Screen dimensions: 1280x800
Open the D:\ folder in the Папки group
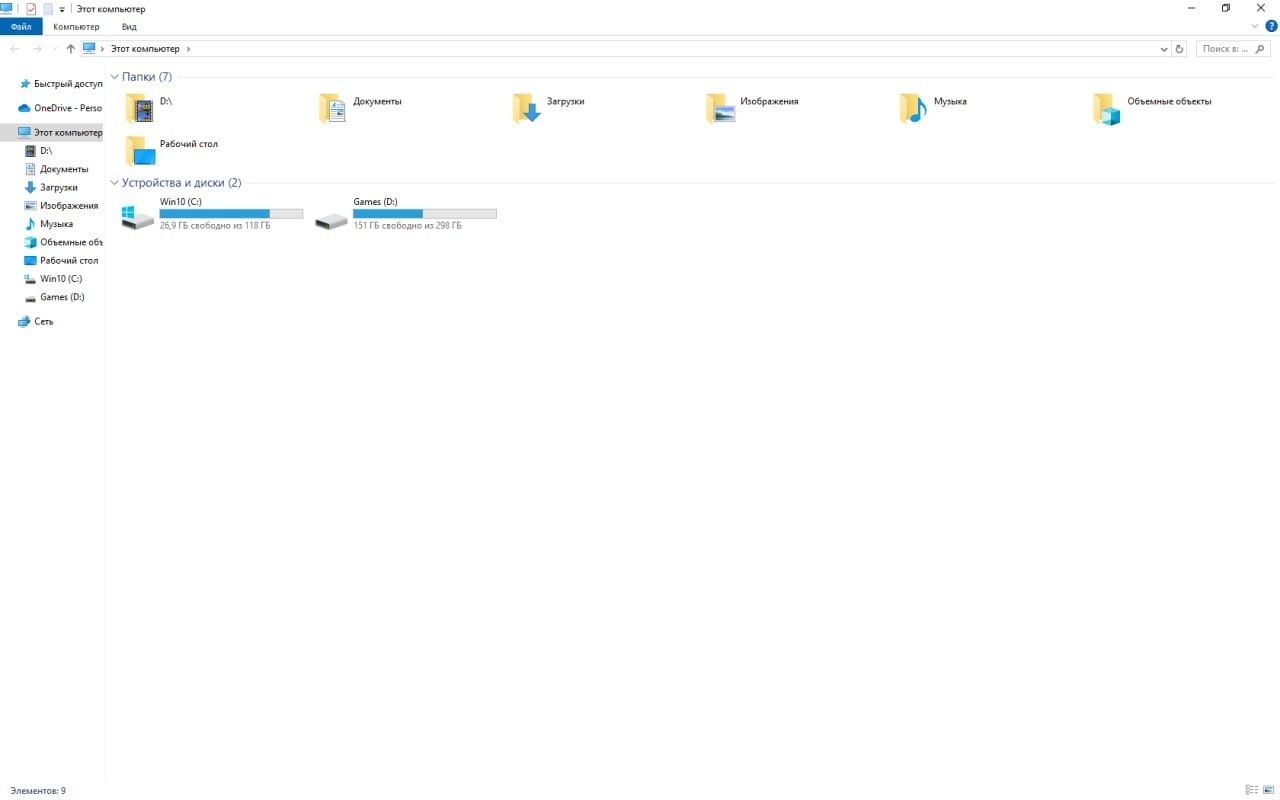pyautogui.click(x=150, y=107)
